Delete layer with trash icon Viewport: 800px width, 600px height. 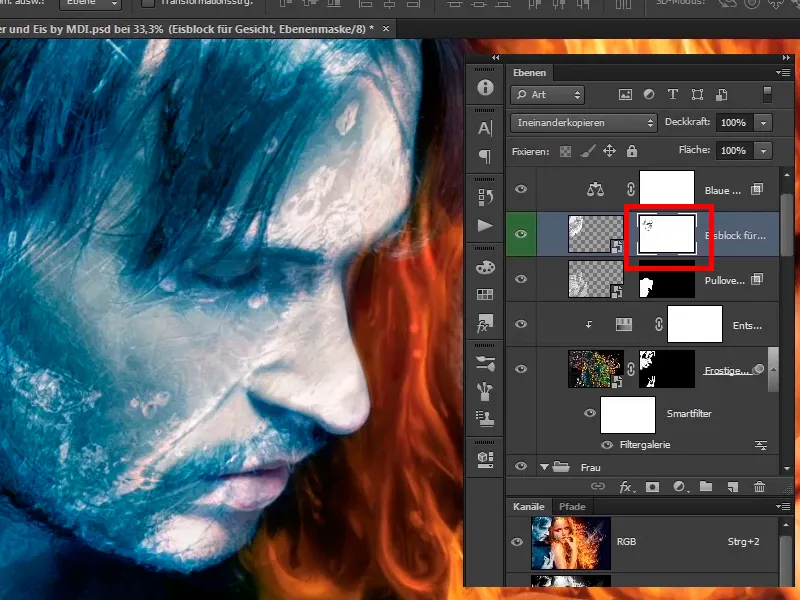pyautogui.click(x=759, y=487)
